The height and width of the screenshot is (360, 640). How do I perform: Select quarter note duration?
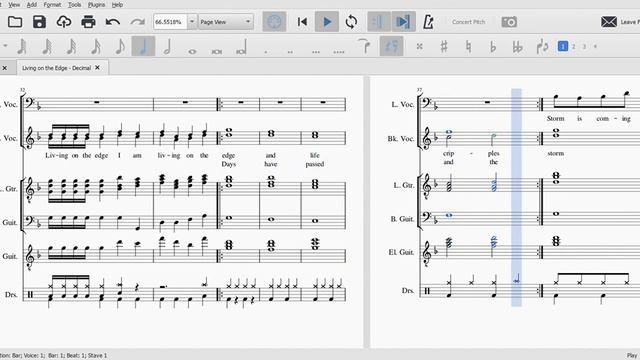click(143, 46)
